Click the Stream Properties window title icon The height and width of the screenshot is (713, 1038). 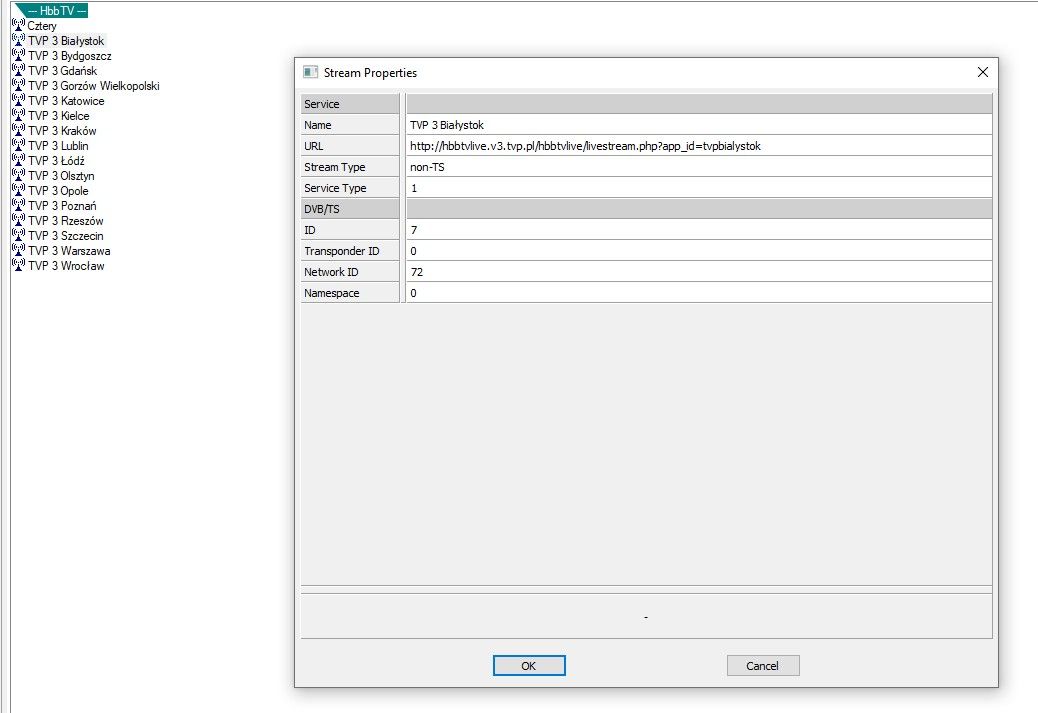310,72
